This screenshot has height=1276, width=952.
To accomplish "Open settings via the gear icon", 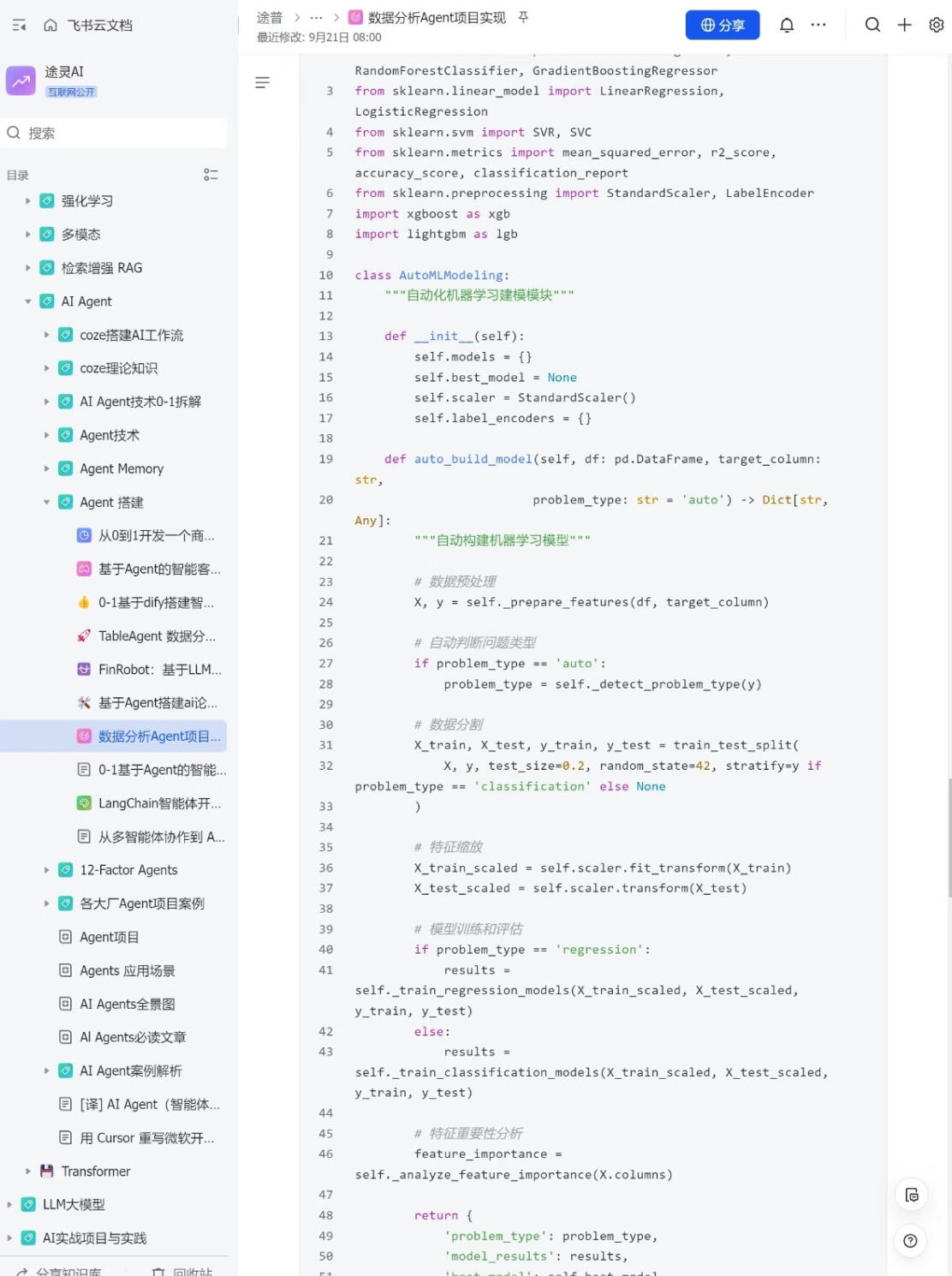I will 936,25.
